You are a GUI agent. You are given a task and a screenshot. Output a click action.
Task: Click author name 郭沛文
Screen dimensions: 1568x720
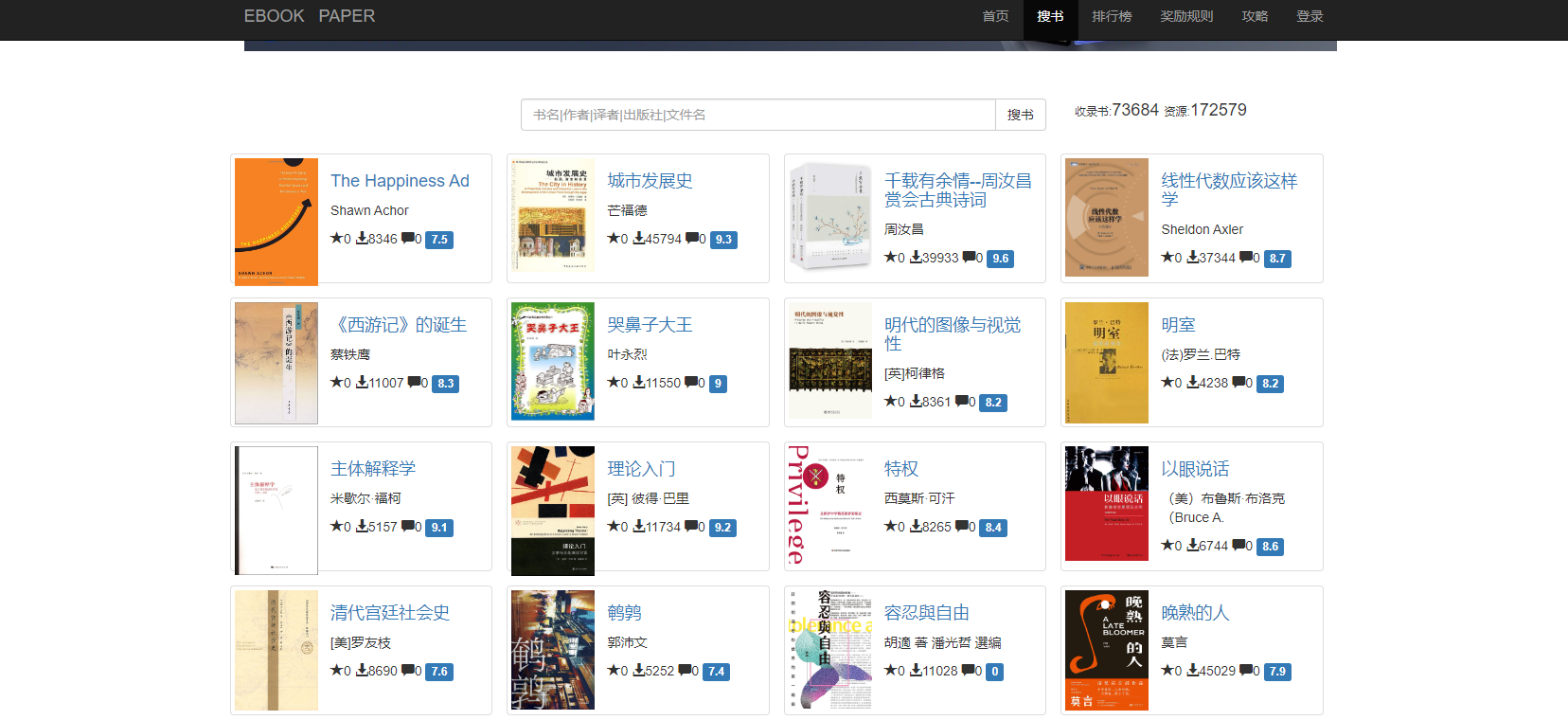(x=627, y=642)
